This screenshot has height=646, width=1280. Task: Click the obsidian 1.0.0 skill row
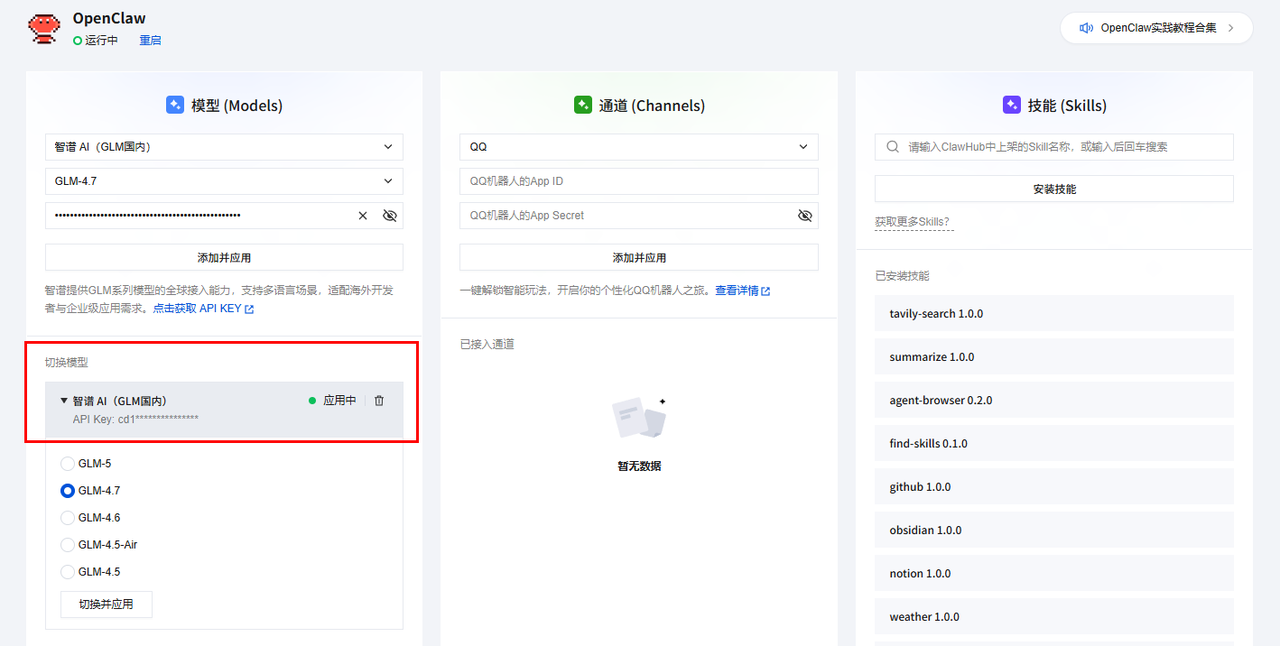click(1054, 530)
